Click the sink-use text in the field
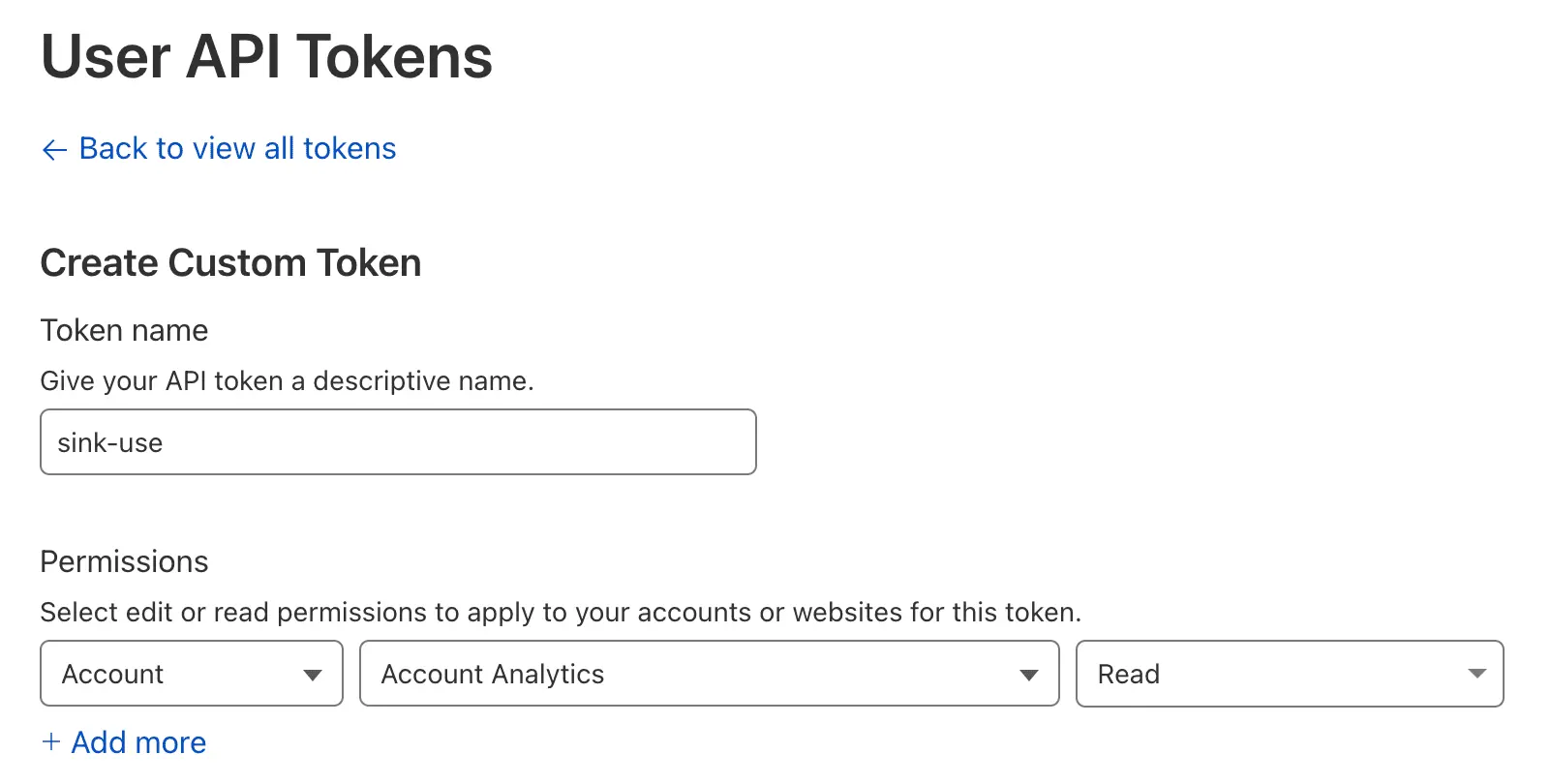 tap(110, 443)
